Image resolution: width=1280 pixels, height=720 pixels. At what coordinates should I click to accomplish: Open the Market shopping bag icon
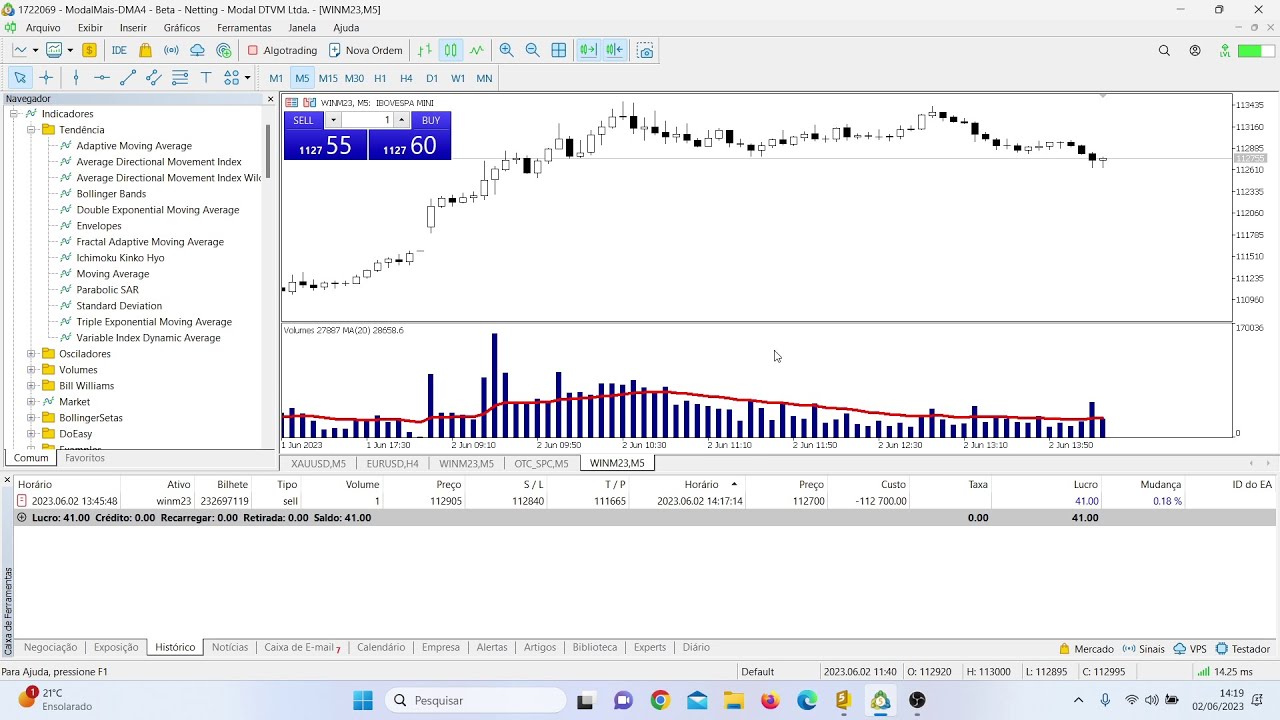click(x=146, y=50)
